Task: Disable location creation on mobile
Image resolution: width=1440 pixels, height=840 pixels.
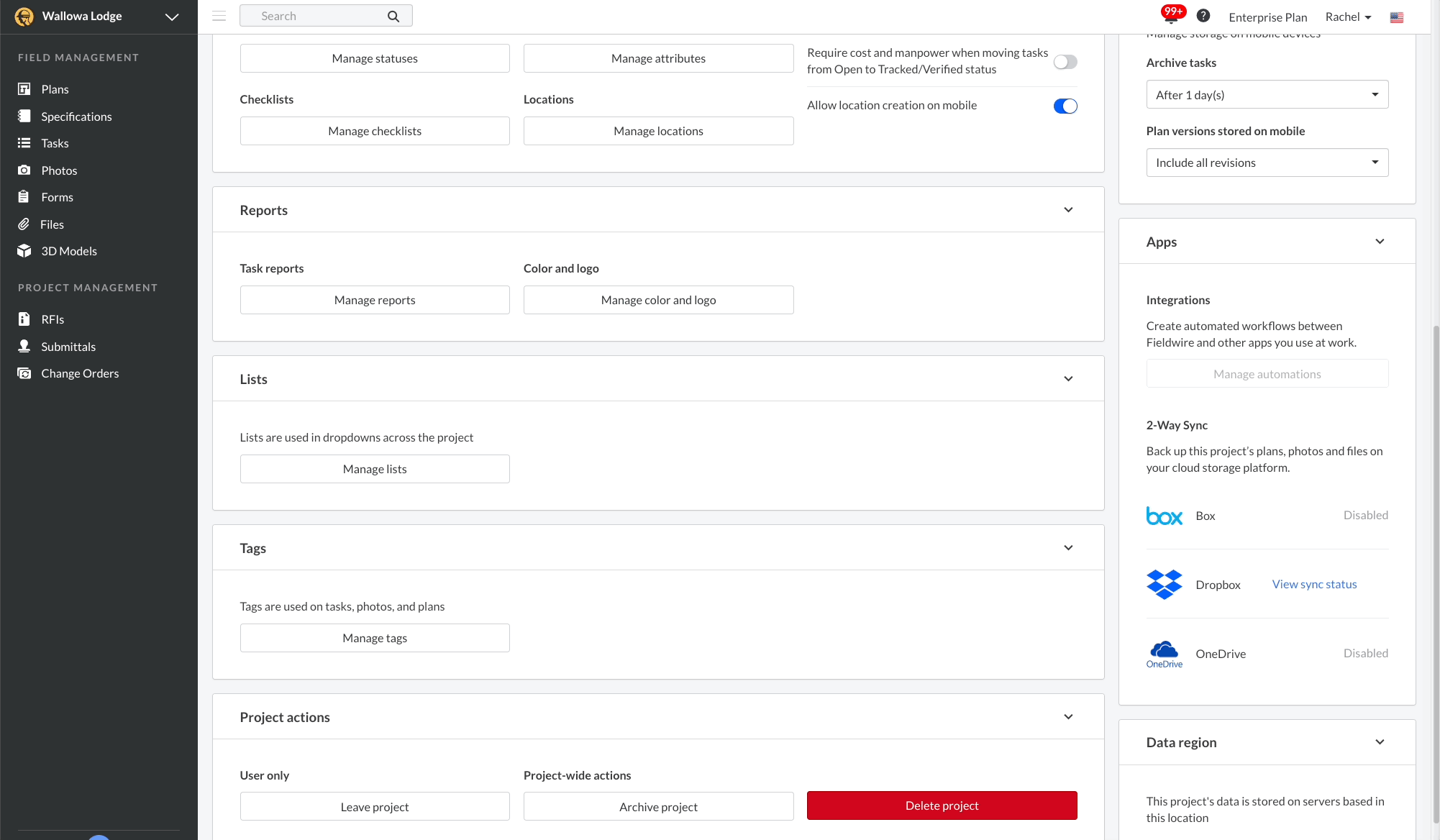Action: [1065, 106]
